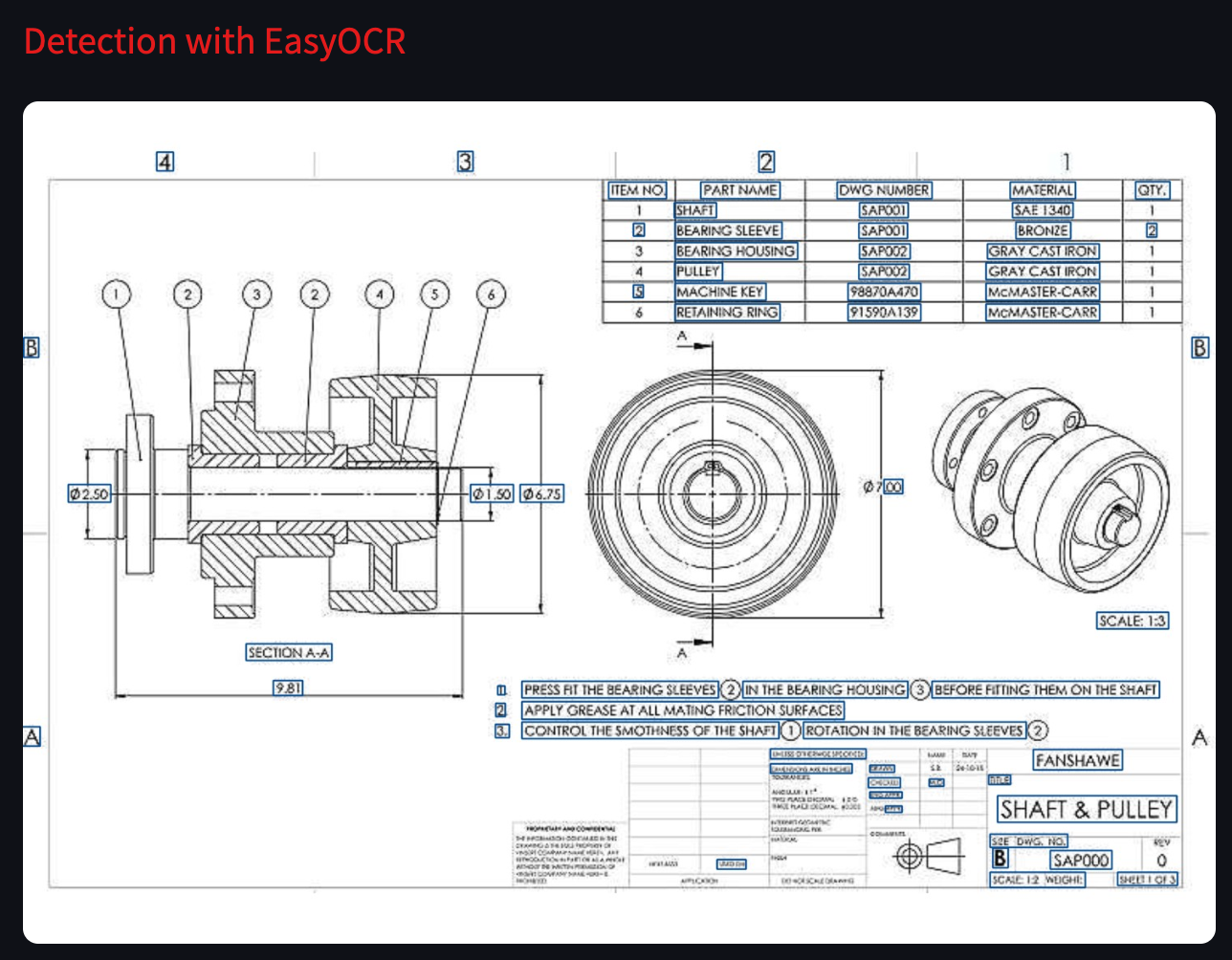Select the "SAE 1340" material cell
This screenshot has width=1232, height=960.
(1043, 210)
